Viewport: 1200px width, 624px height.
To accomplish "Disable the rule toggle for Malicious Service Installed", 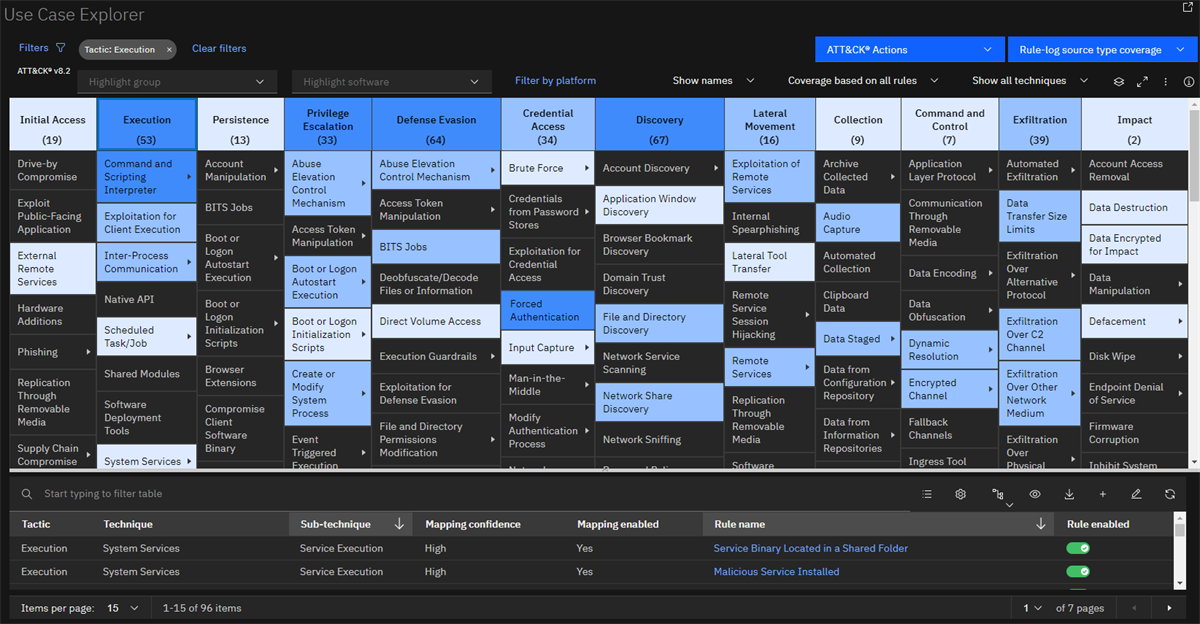I will [x=1078, y=571].
